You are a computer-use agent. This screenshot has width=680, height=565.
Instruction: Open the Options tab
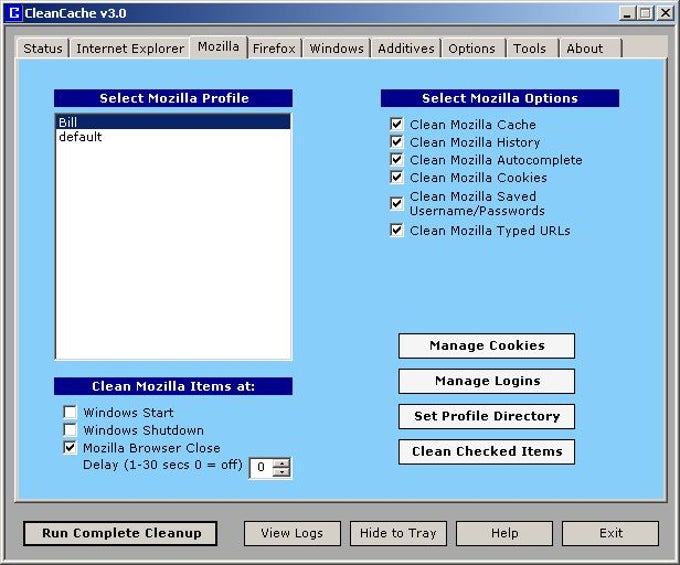click(x=472, y=48)
